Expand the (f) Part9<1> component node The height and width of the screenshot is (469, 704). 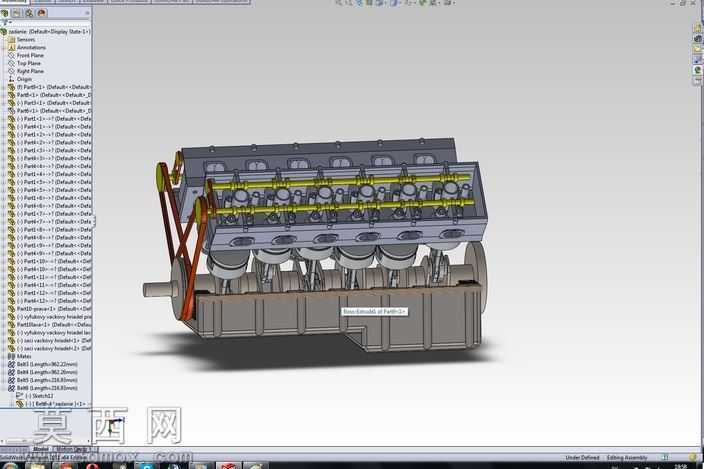(x=4, y=87)
